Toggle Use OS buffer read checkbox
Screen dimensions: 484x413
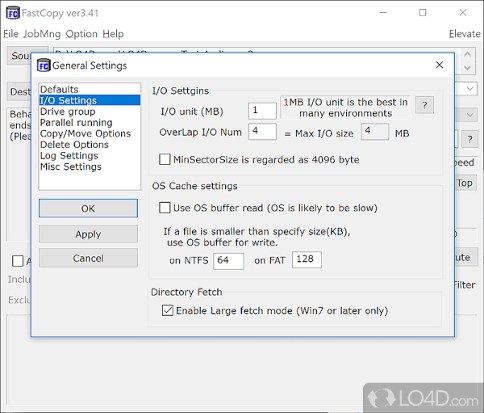click(x=165, y=208)
